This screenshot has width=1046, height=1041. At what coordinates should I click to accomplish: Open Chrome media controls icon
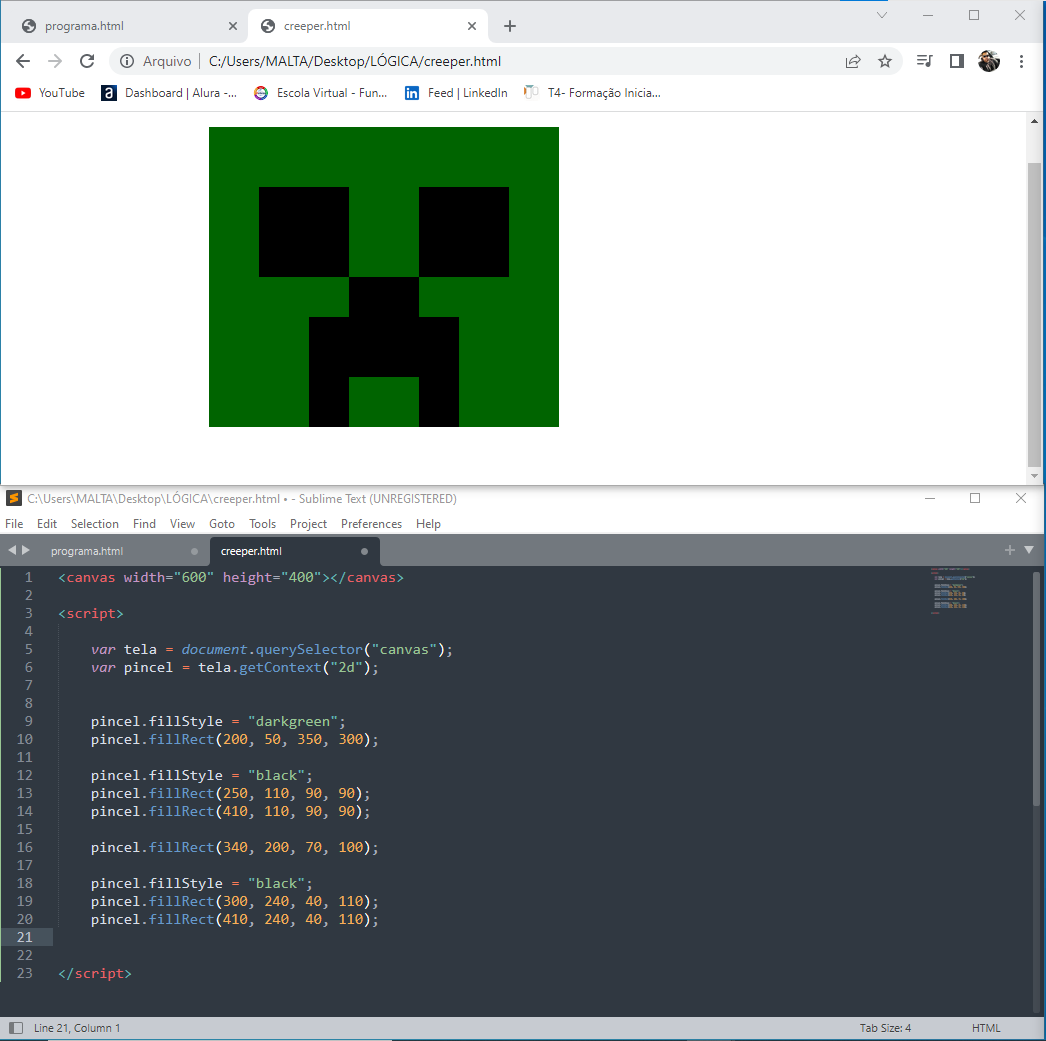925,61
